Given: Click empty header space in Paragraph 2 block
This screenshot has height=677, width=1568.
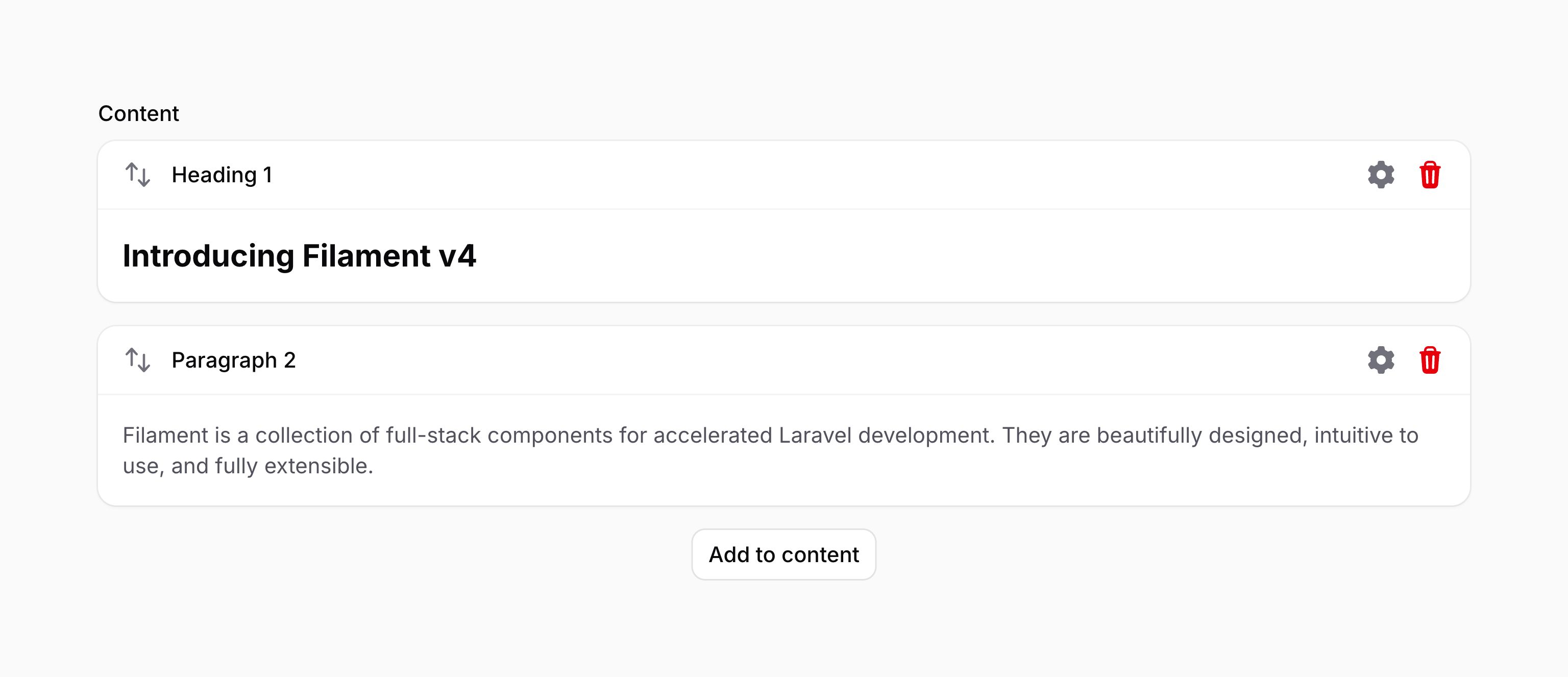Looking at the screenshot, I should pyautogui.click(x=828, y=360).
